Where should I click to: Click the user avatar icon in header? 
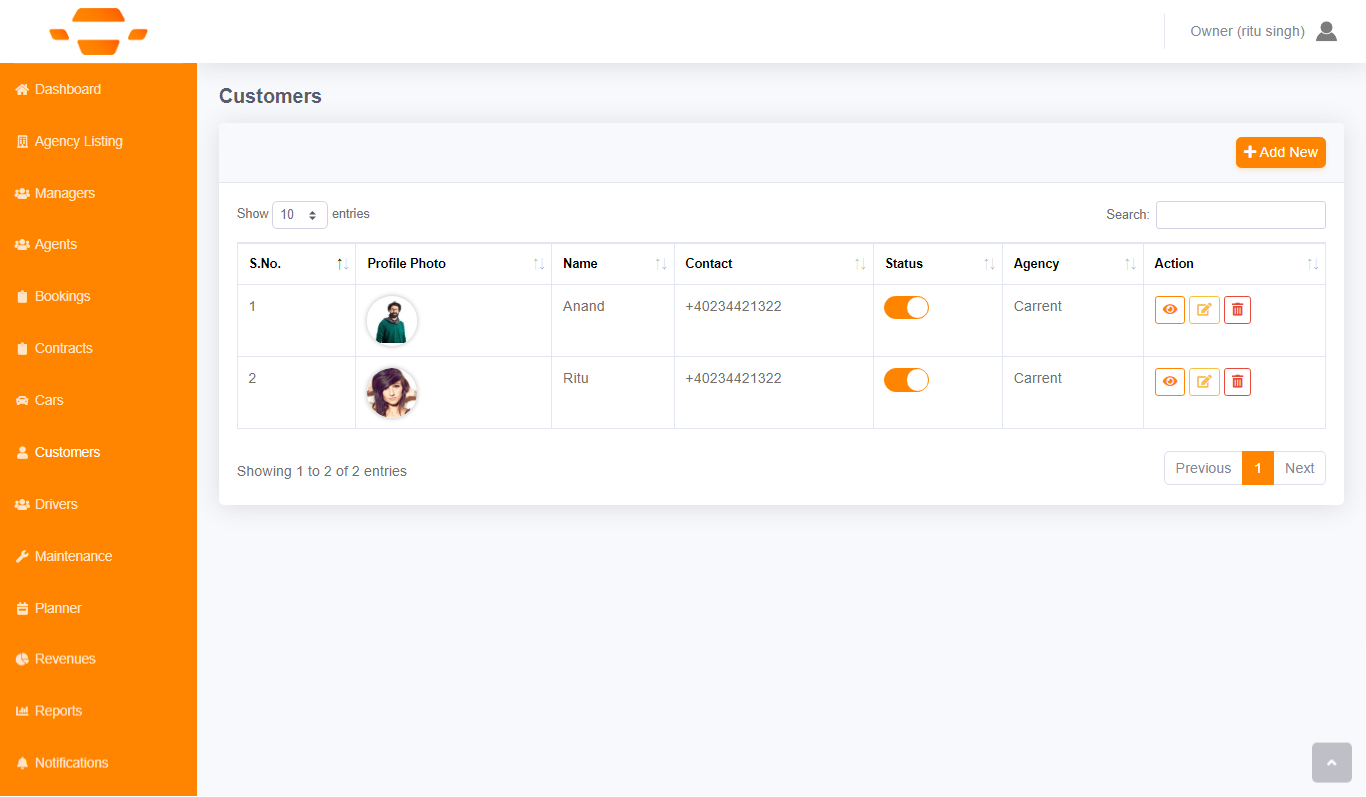tap(1326, 31)
